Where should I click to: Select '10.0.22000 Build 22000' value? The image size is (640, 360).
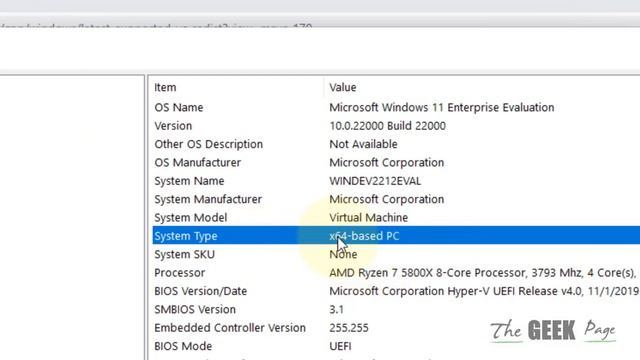click(x=387, y=126)
